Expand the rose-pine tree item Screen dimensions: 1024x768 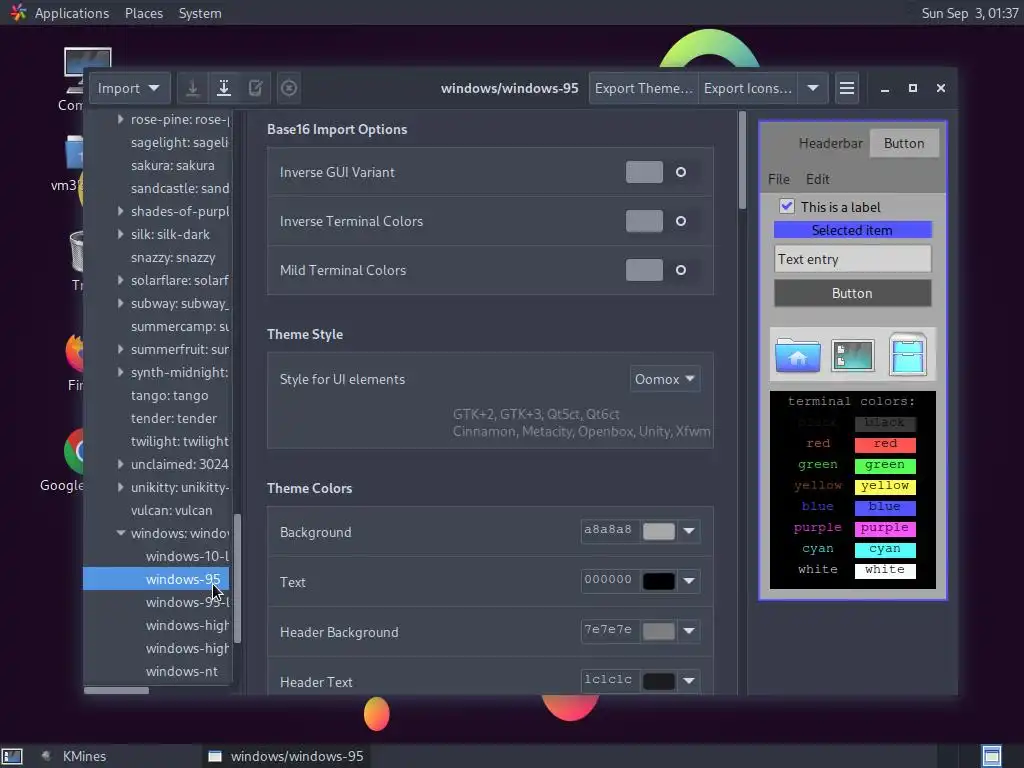(x=120, y=119)
